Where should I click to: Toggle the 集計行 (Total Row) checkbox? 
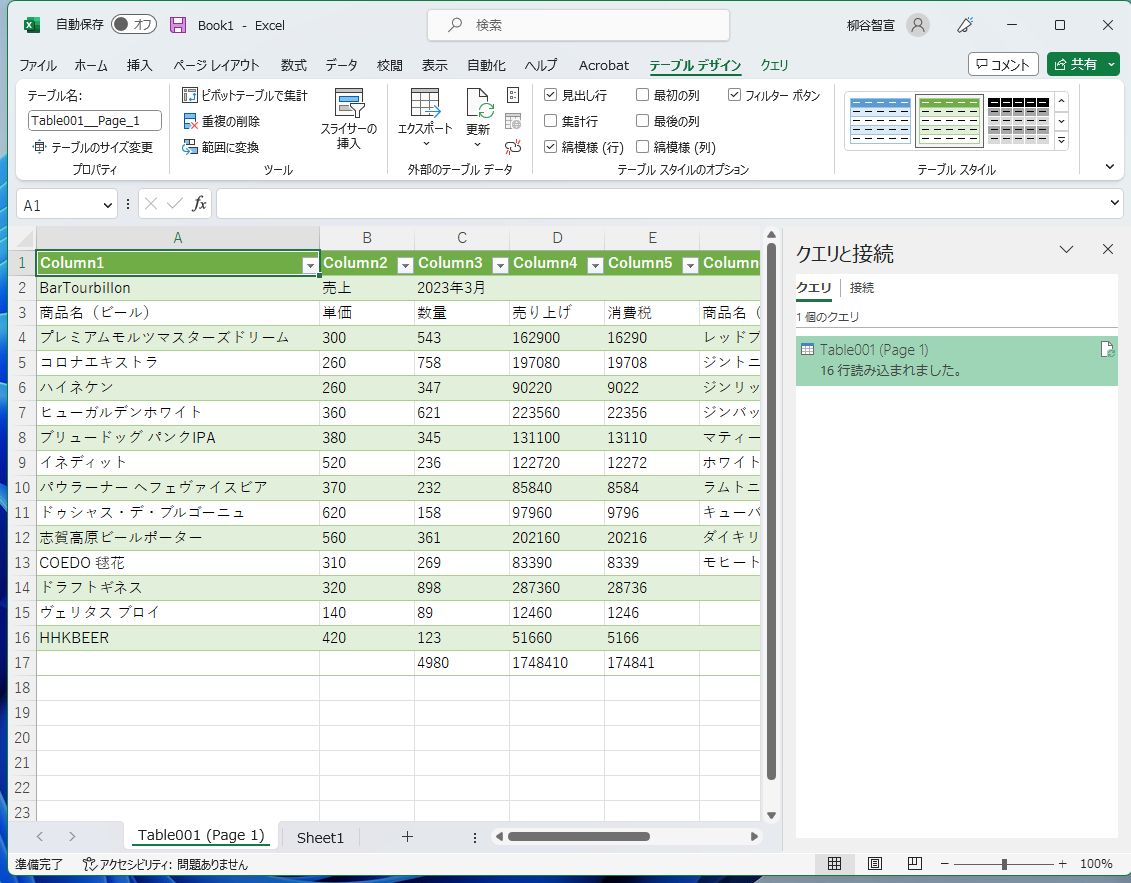coord(551,121)
